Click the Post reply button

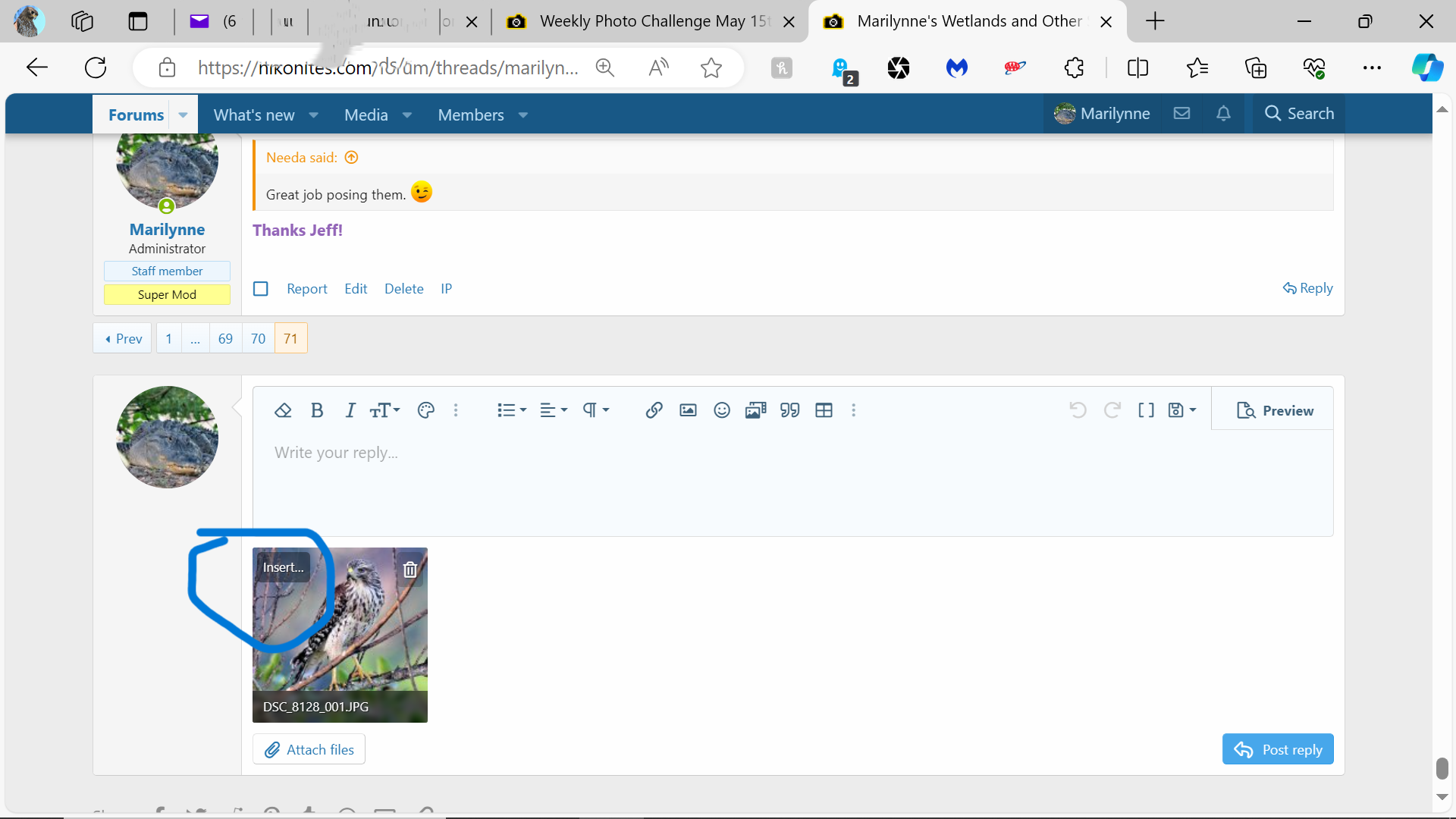[1277, 749]
